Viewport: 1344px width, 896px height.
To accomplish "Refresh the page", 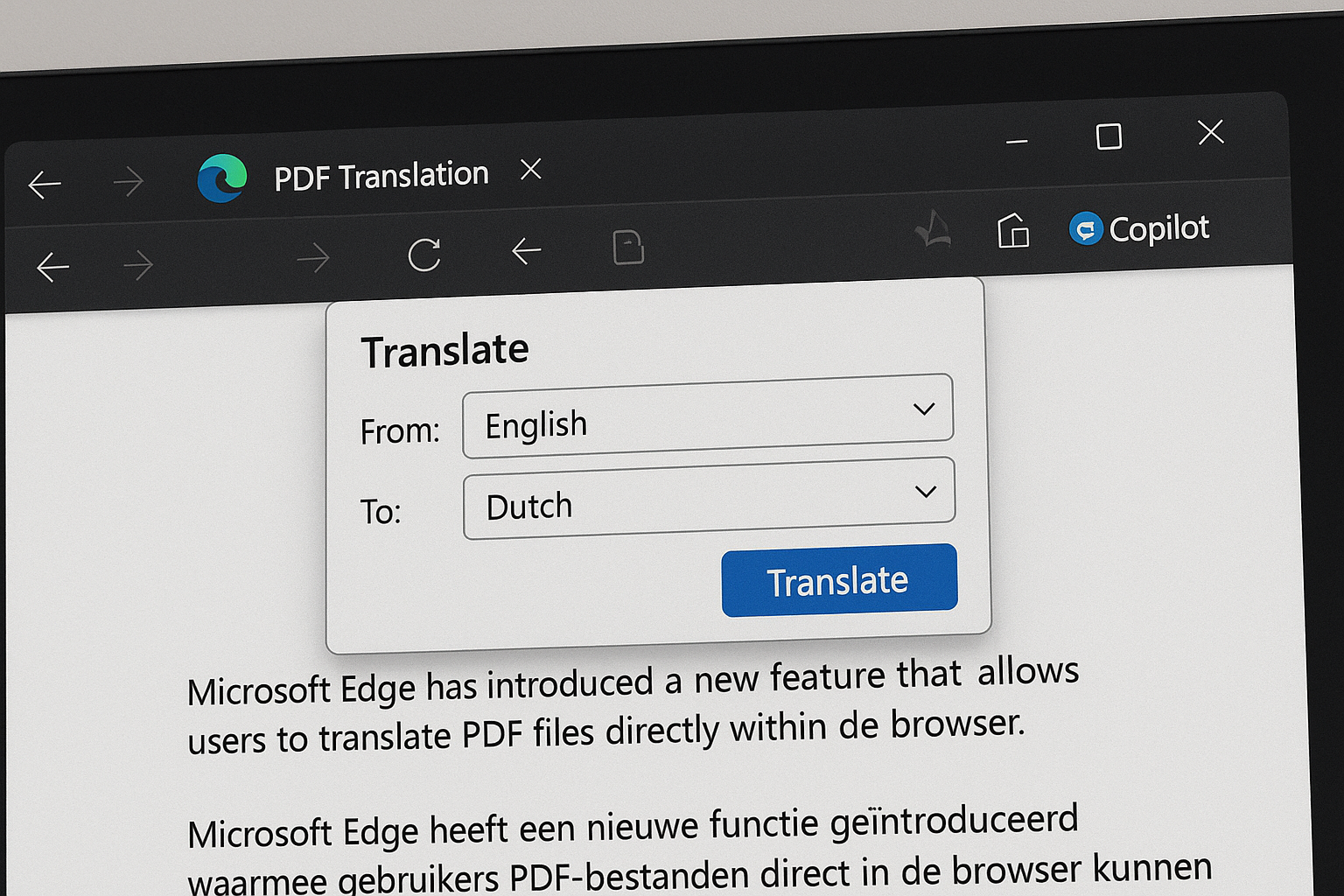I will click(424, 255).
